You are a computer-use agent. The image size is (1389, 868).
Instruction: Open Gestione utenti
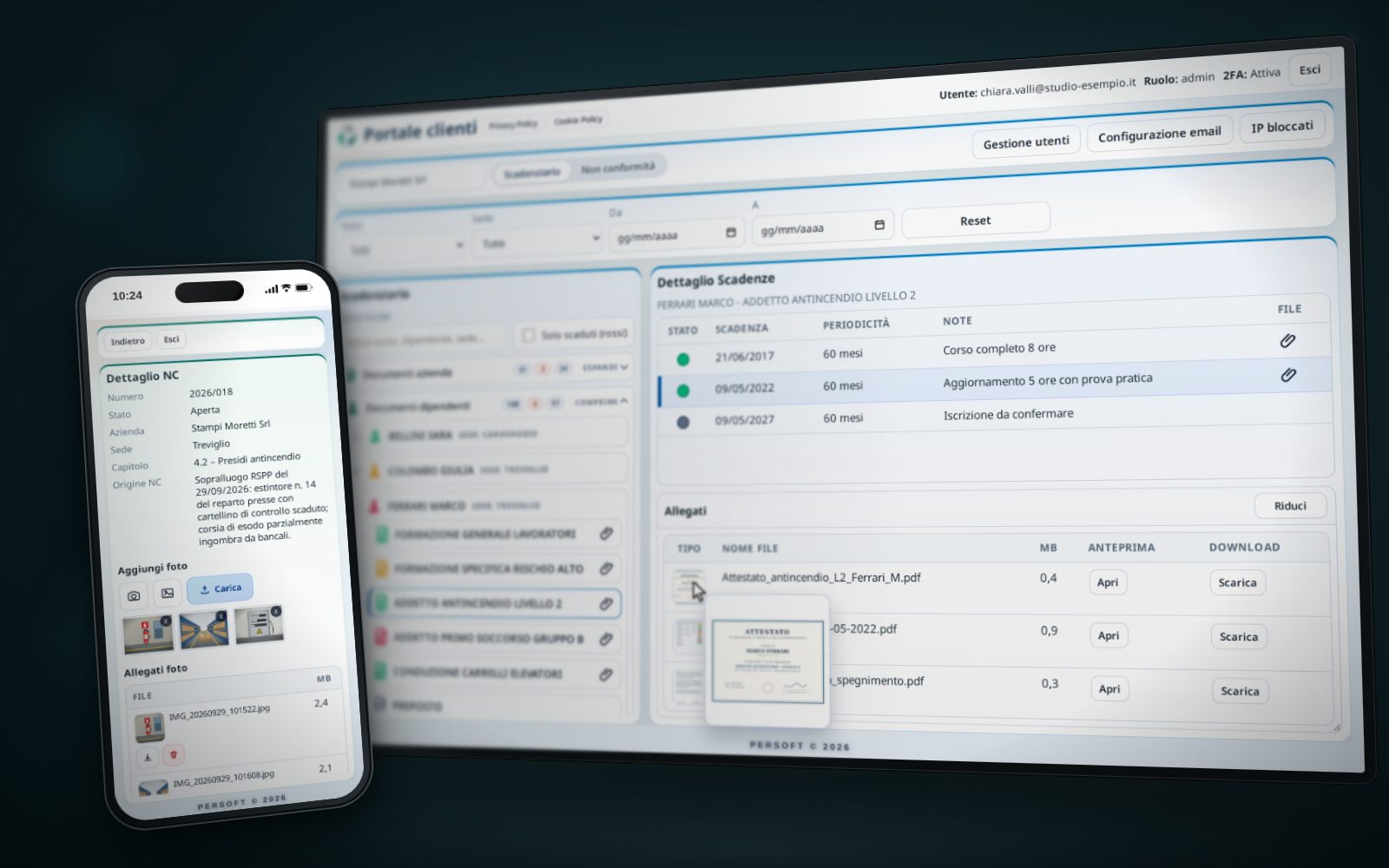(1026, 142)
